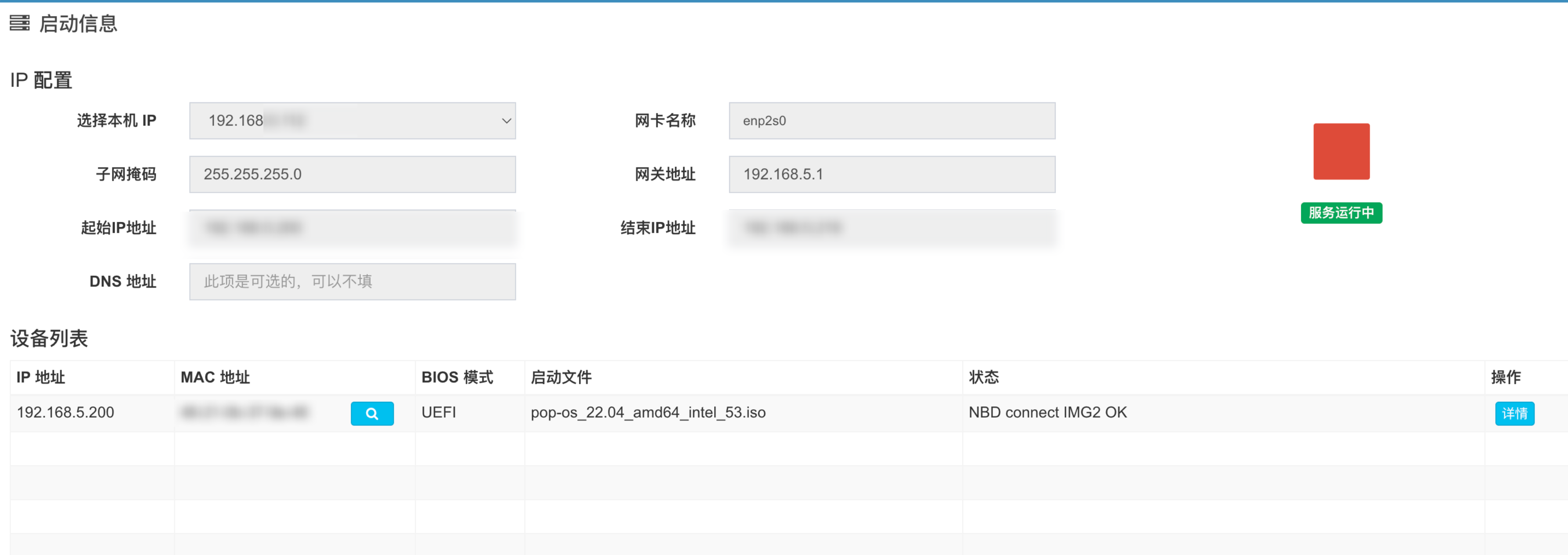The width and height of the screenshot is (1568, 555).
Task: Click the server list icon beside 启动信息
Action: tap(19, 23)
